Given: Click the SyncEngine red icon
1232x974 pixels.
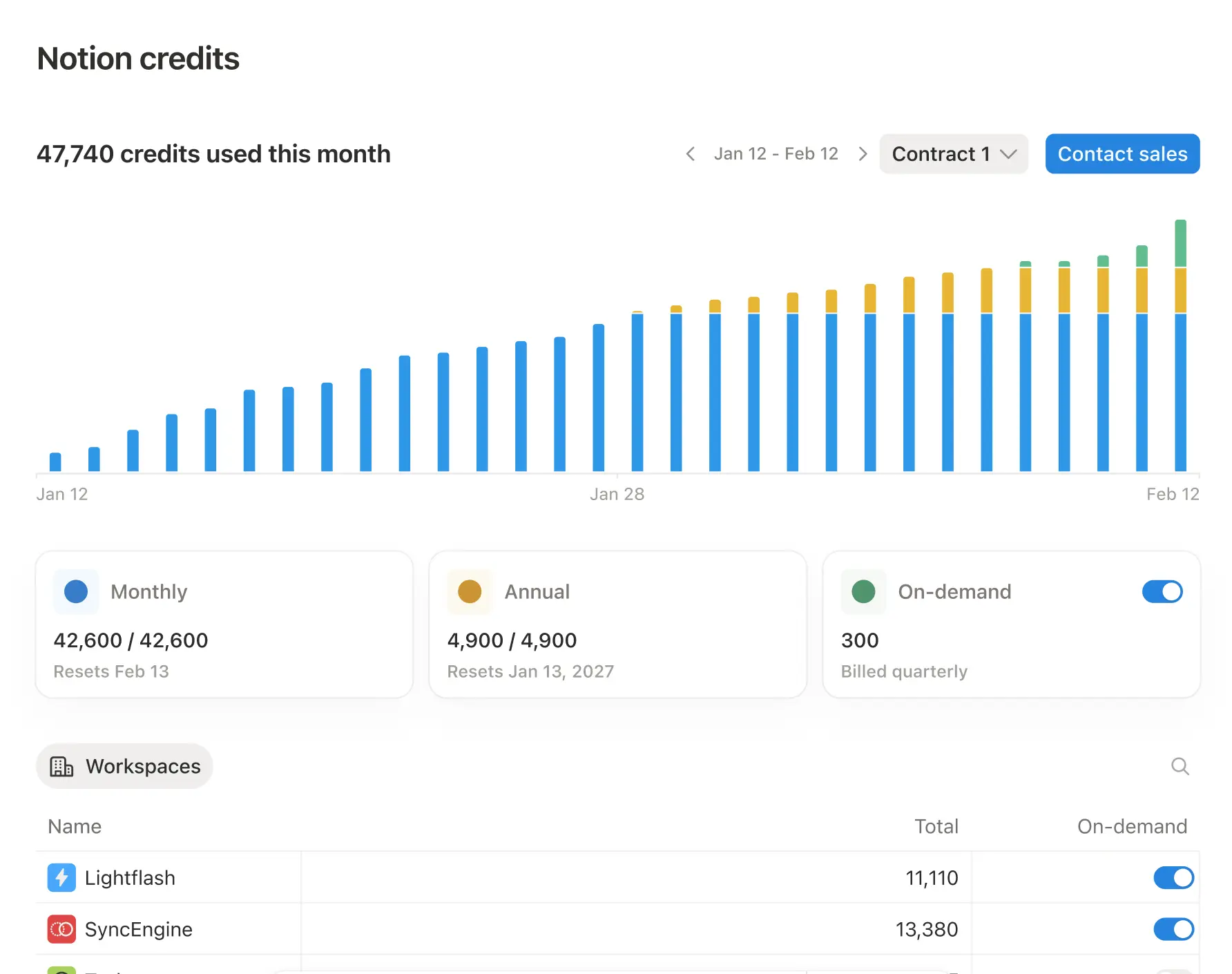Looking at the screenshot, I should point(61,929).
